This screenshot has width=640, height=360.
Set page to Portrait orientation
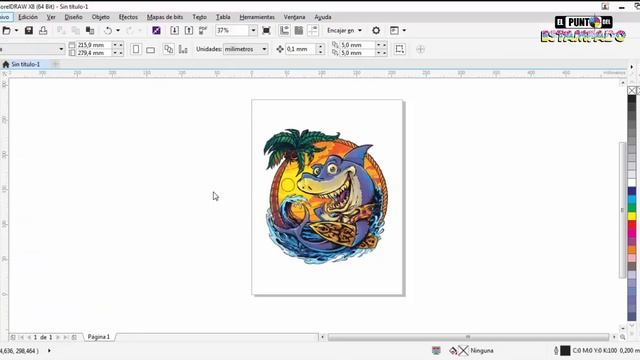136,49
